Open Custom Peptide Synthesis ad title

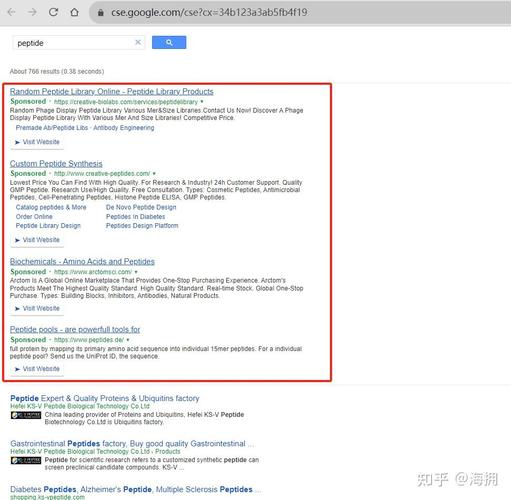(x=56, y=163)
